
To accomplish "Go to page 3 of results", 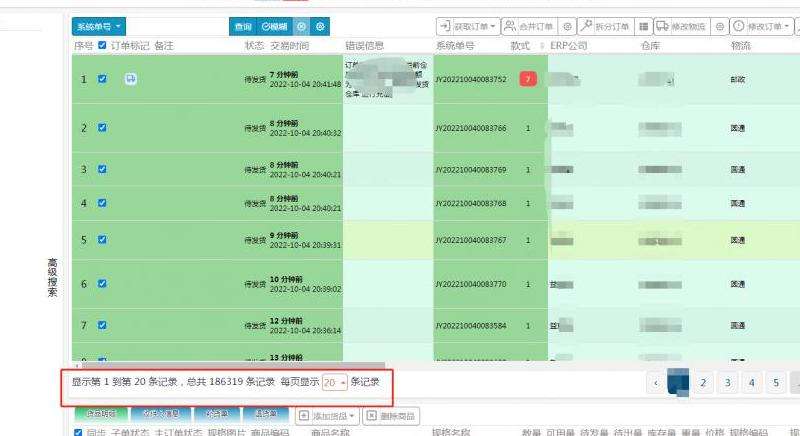I will (x=728, y=382).
